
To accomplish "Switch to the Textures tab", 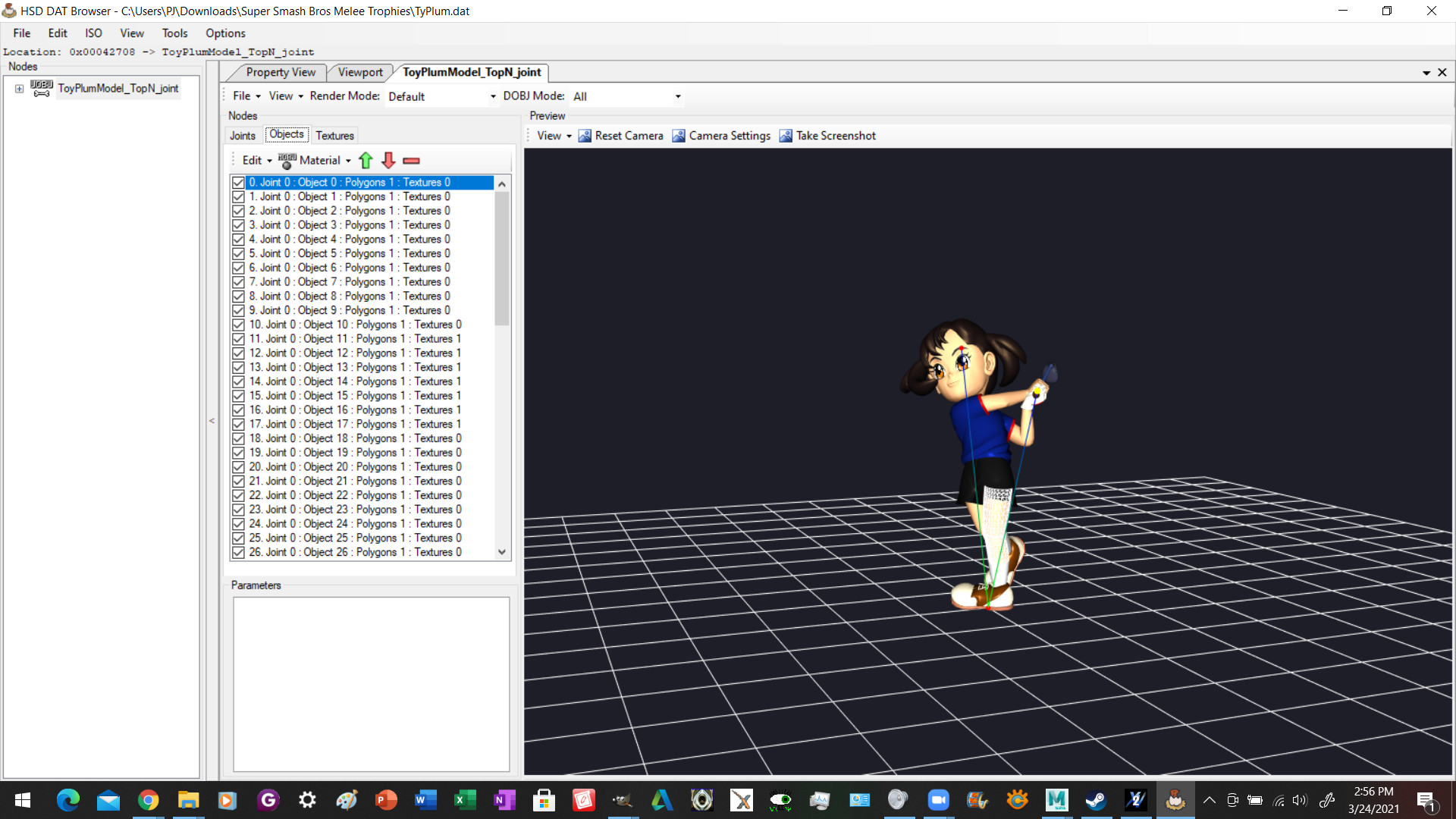I will [x=334, y=136].
